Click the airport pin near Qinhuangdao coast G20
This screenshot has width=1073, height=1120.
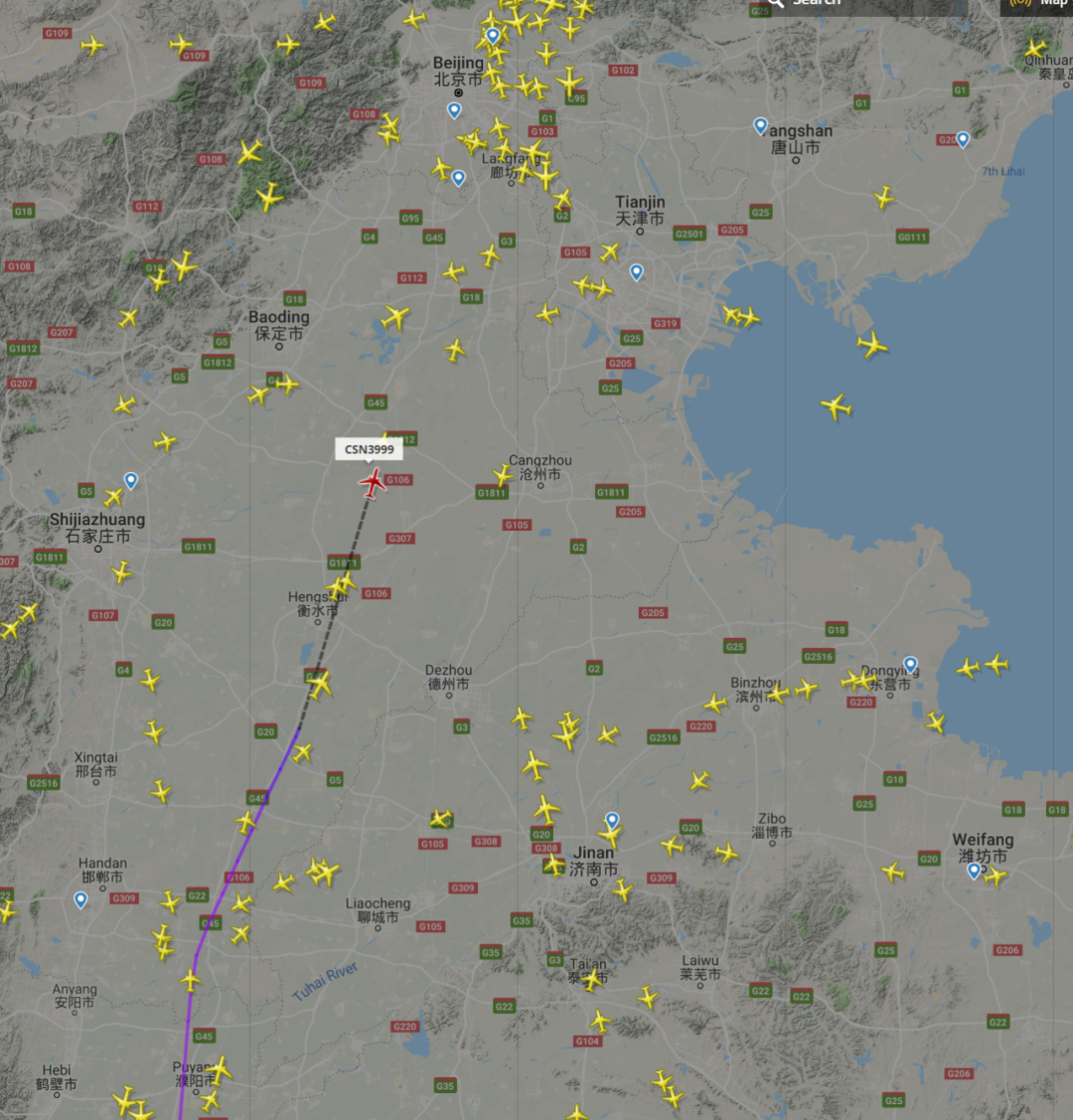tap(963, 140)
